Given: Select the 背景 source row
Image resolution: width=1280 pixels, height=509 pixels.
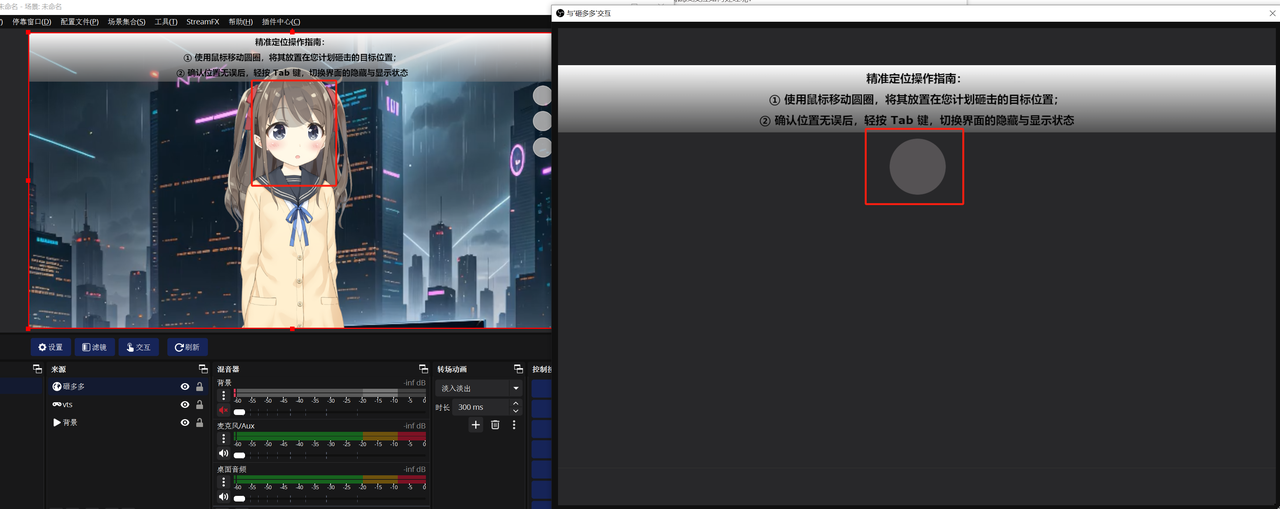Looking at the screenshot, I should point(127,423).
